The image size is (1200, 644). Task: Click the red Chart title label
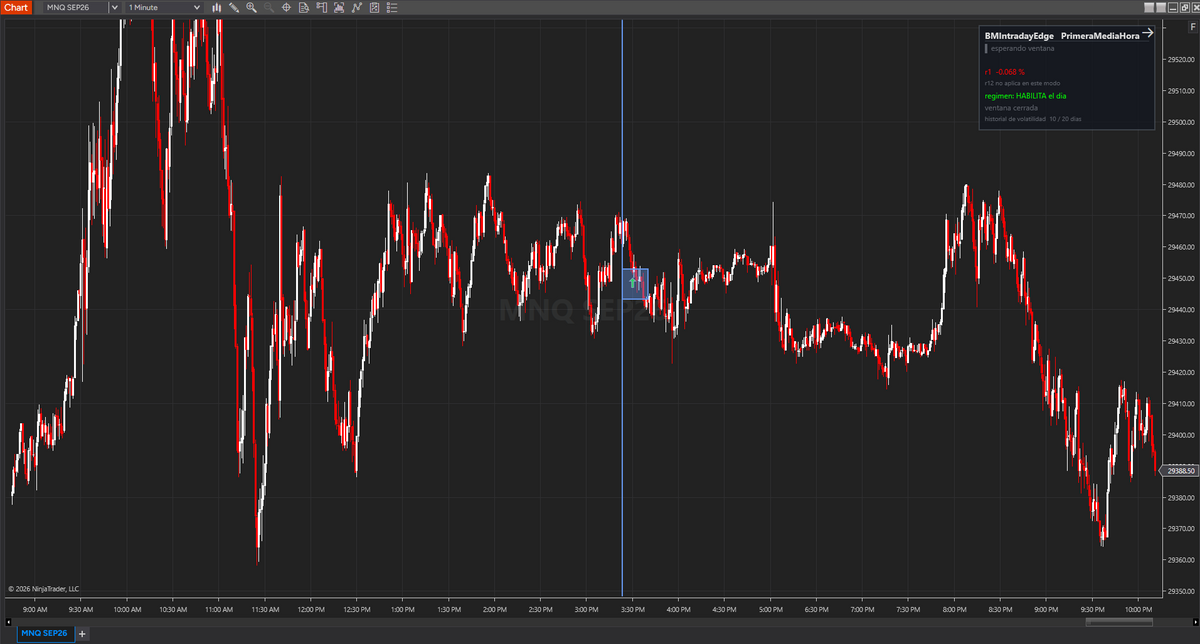coord(18,7)
